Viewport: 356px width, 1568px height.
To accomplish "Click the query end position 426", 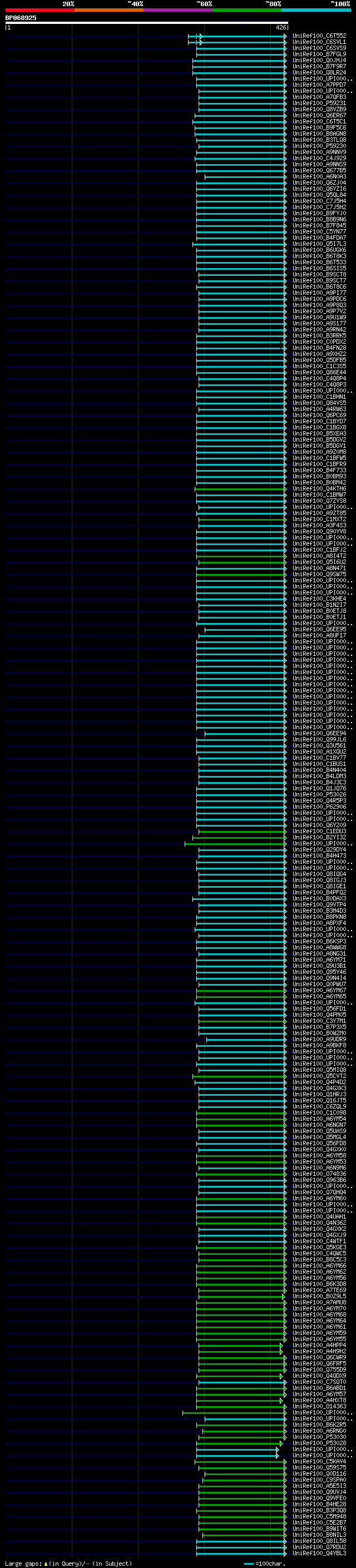I will (x=280, y=27).
